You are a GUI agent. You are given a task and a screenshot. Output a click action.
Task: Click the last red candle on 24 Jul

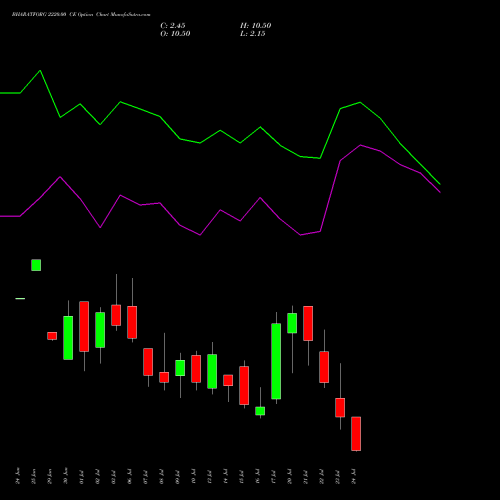(x=356, y=434)
